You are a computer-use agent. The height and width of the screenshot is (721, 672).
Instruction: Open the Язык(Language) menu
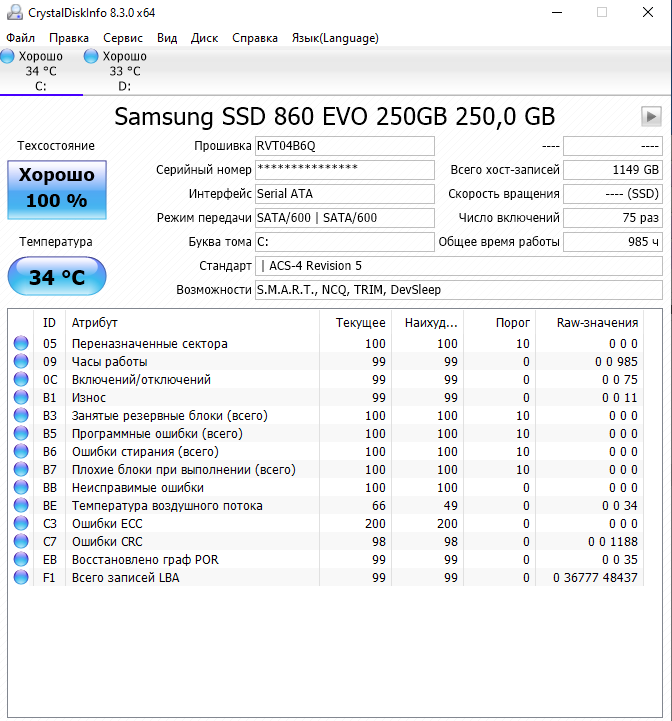pos(335,38)
